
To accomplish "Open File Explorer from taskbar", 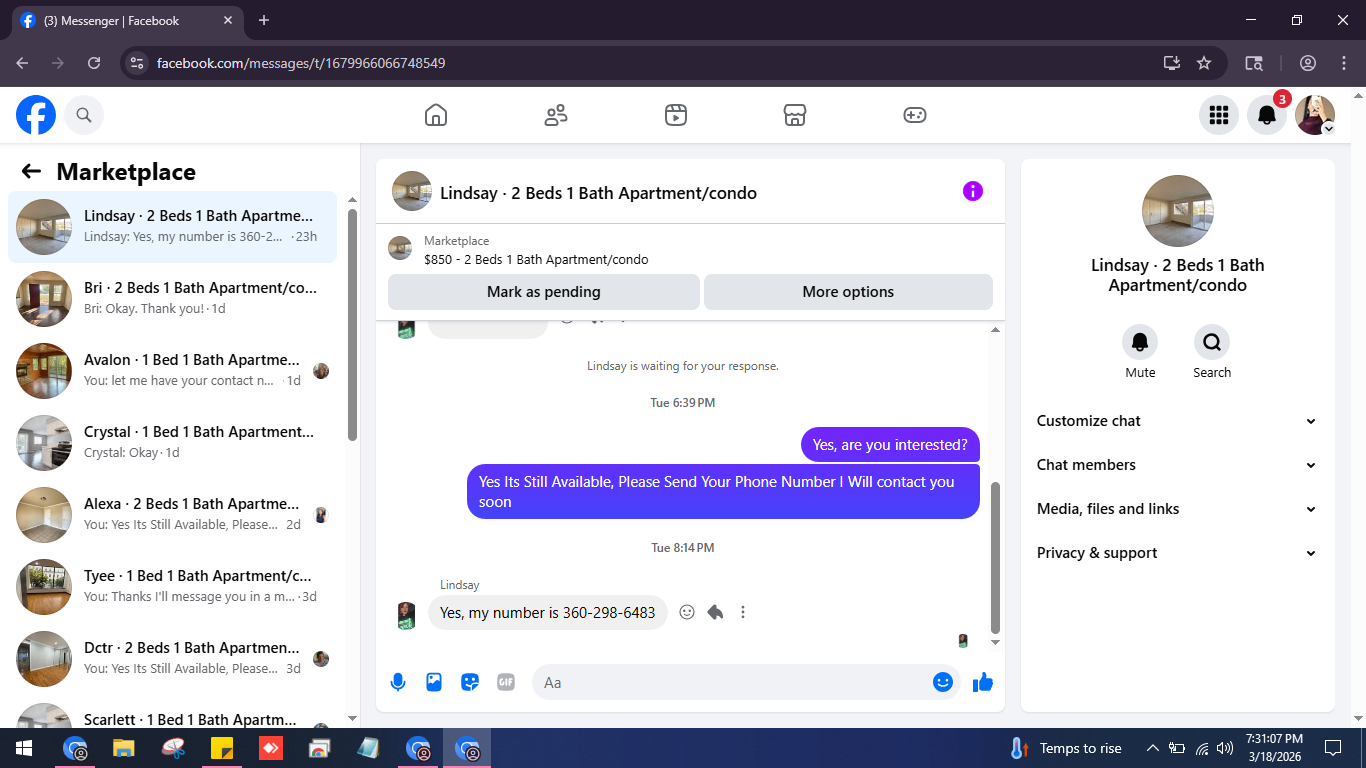I will [x=123, y=748].
